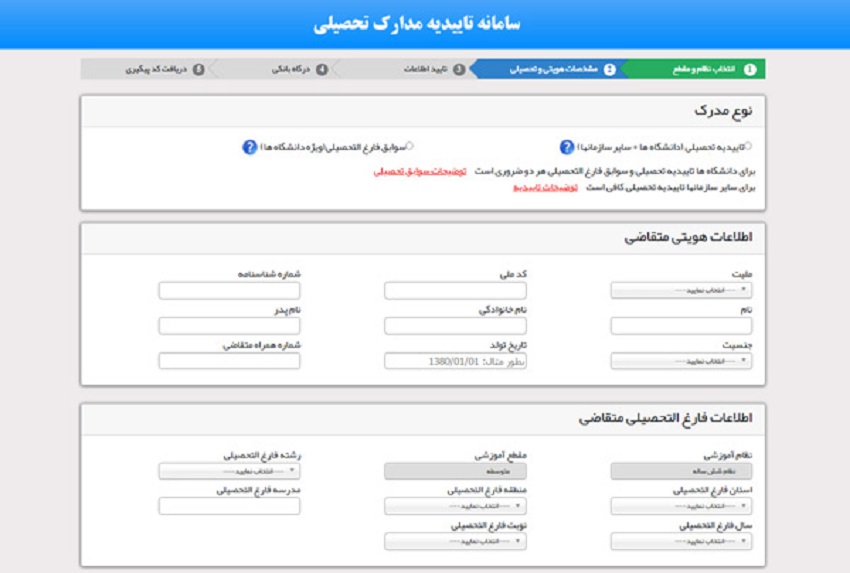Click the اطلاعات هویتی متقاضی section heading
Image resolution: width=850 pixels, height=573 pixels.
[688, 237]
